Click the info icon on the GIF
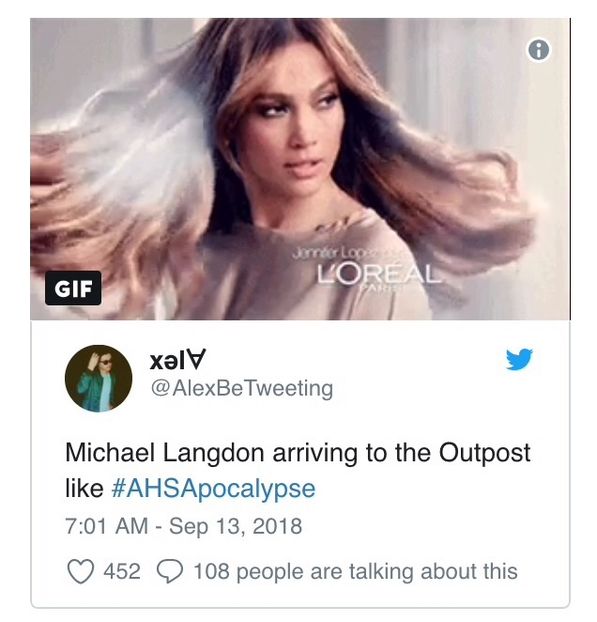The height and width of the screenshot is (622, 597). click(539, 50)
